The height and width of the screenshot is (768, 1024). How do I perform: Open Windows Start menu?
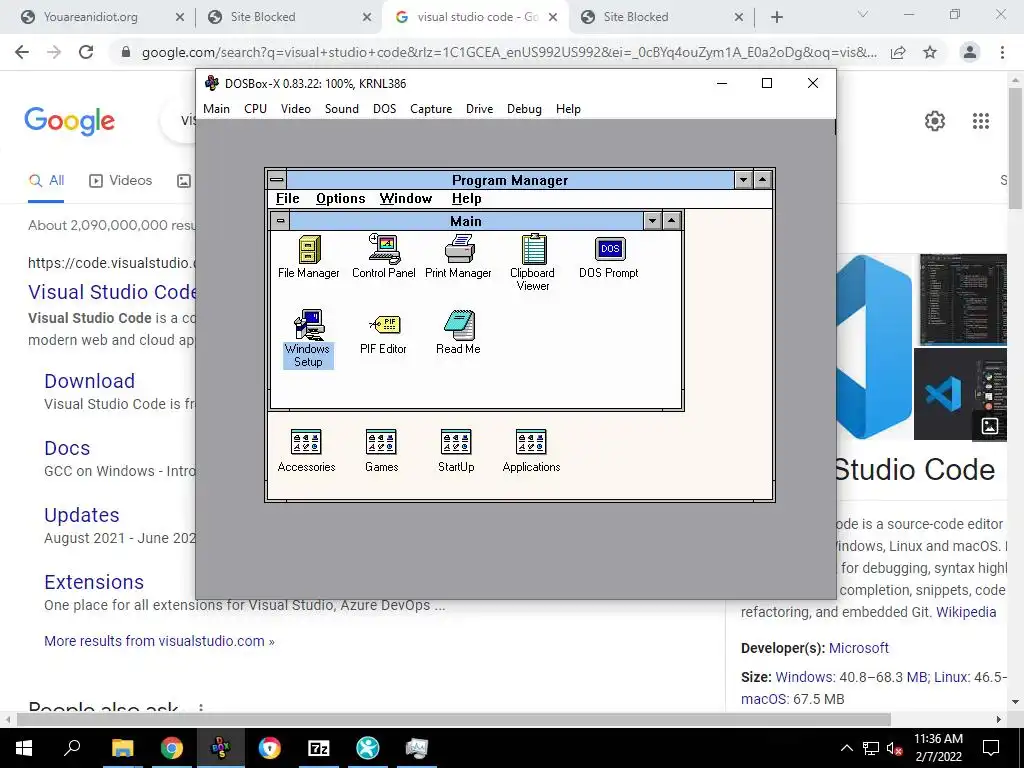24,748
